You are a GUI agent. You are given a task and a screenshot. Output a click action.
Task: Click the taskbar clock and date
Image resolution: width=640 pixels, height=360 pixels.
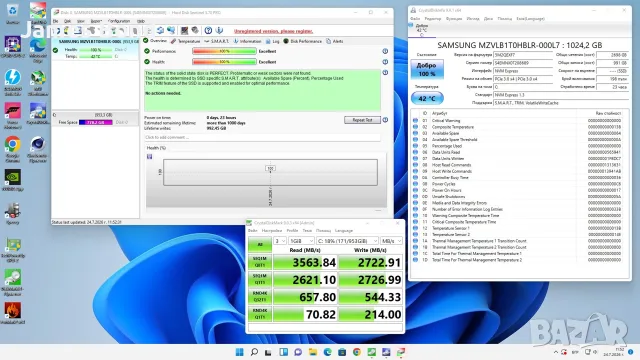(x=613, y=352)
